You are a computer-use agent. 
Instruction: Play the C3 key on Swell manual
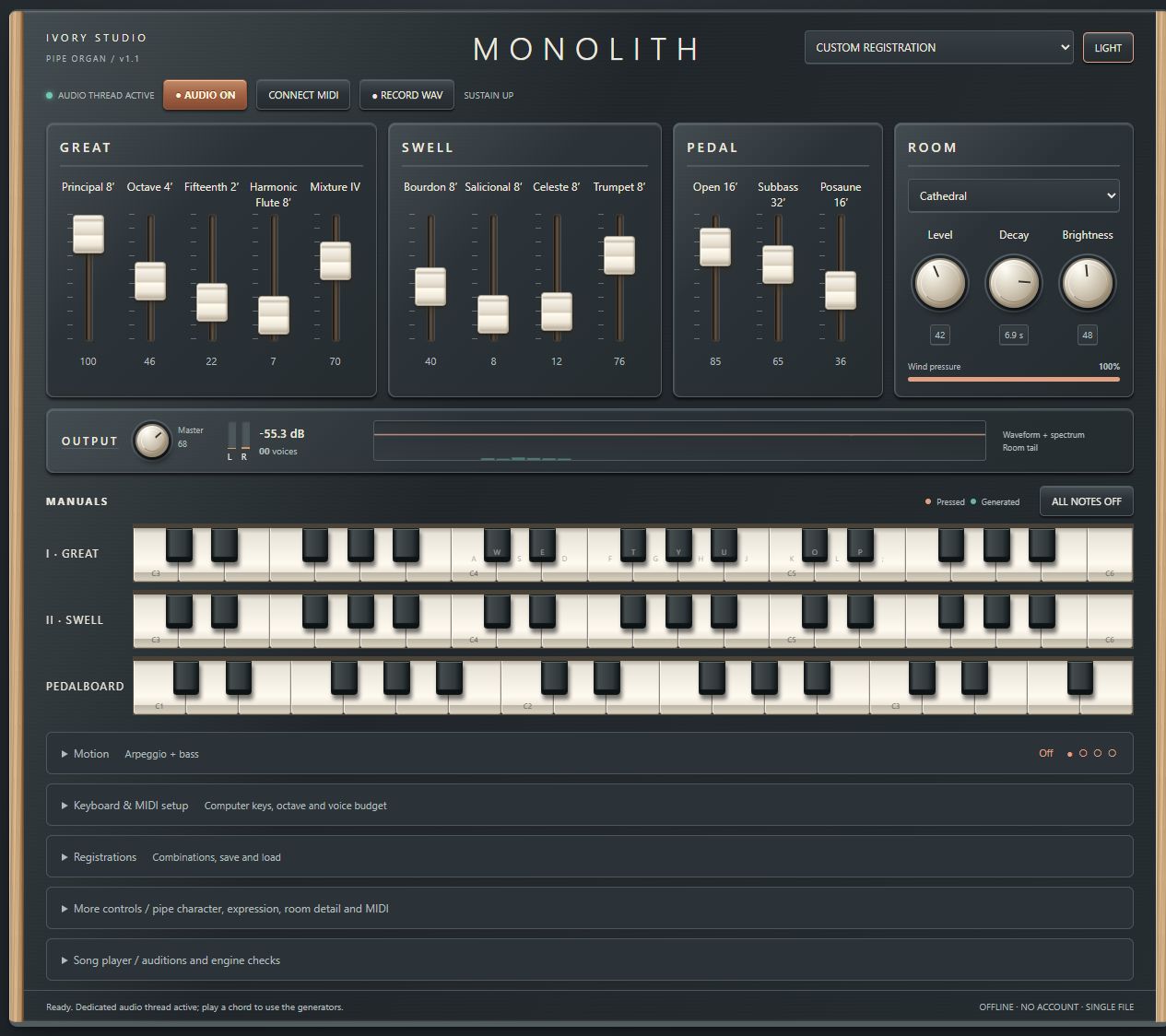click(156, 636)
